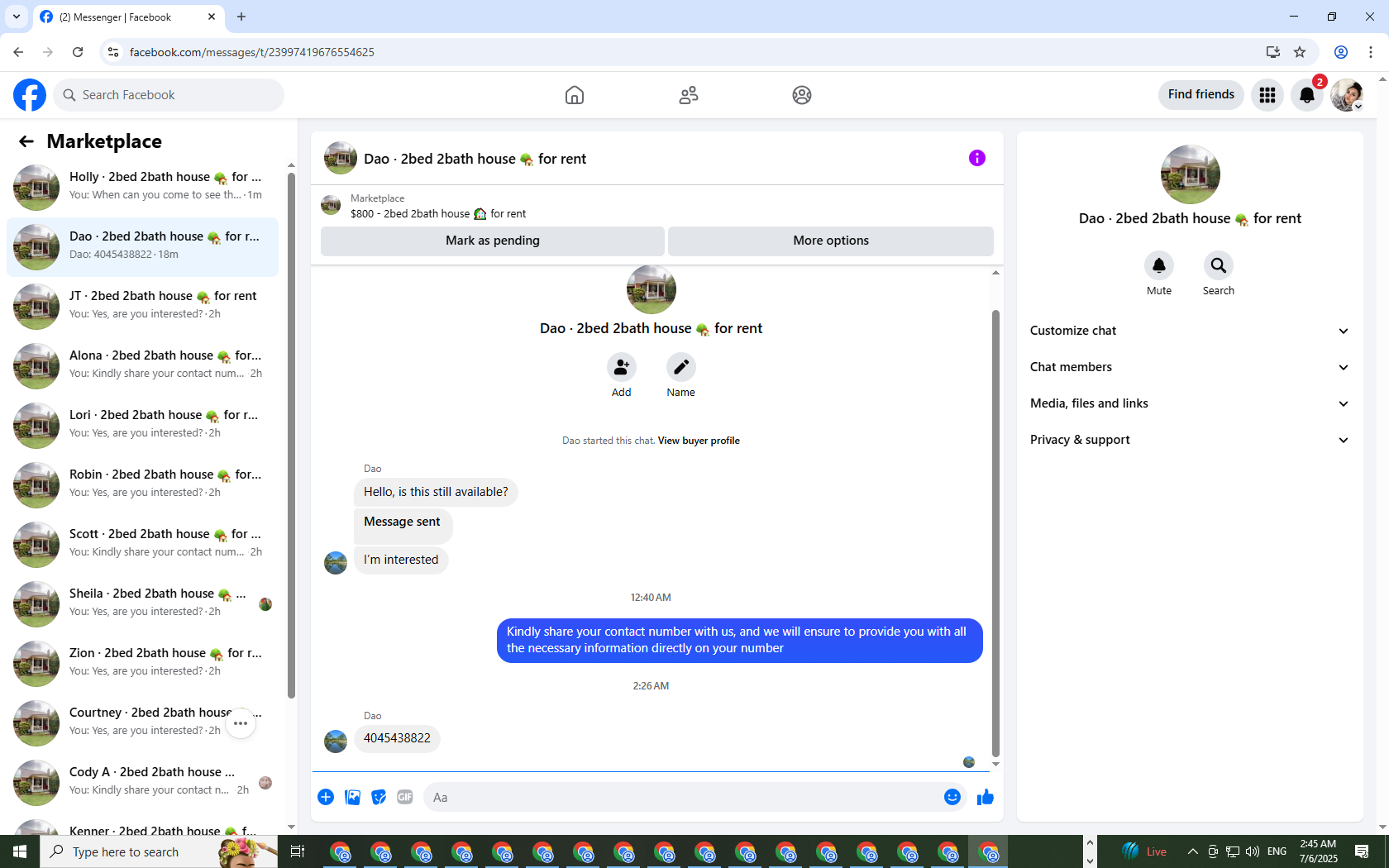Viewport: 1389px width, 868px height.
Task: Open Robin conversation in the list
Action: (x=143, y=484)
